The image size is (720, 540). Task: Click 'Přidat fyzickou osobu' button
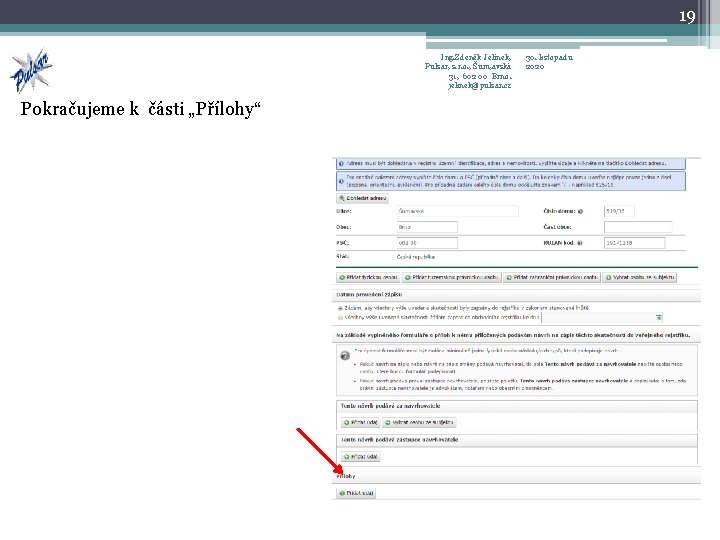pyautogui.click(x=368, y=277)
